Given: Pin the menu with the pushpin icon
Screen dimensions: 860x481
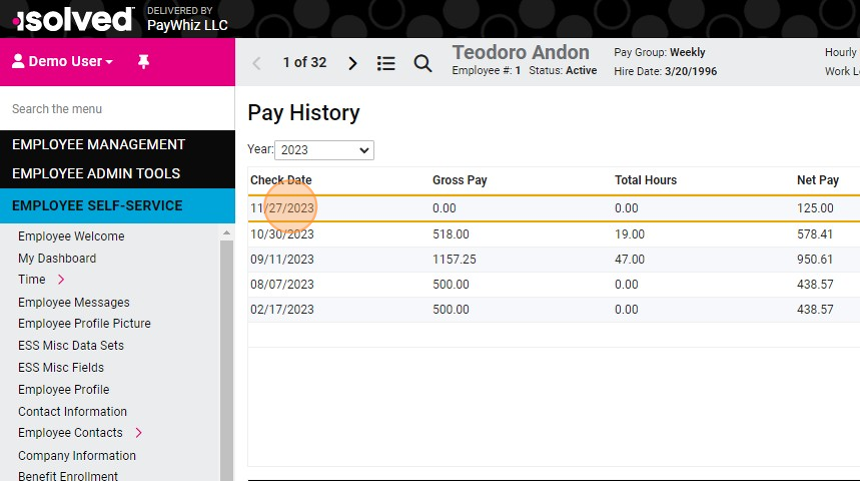Looking at the screenshot, I should [144, 61].
